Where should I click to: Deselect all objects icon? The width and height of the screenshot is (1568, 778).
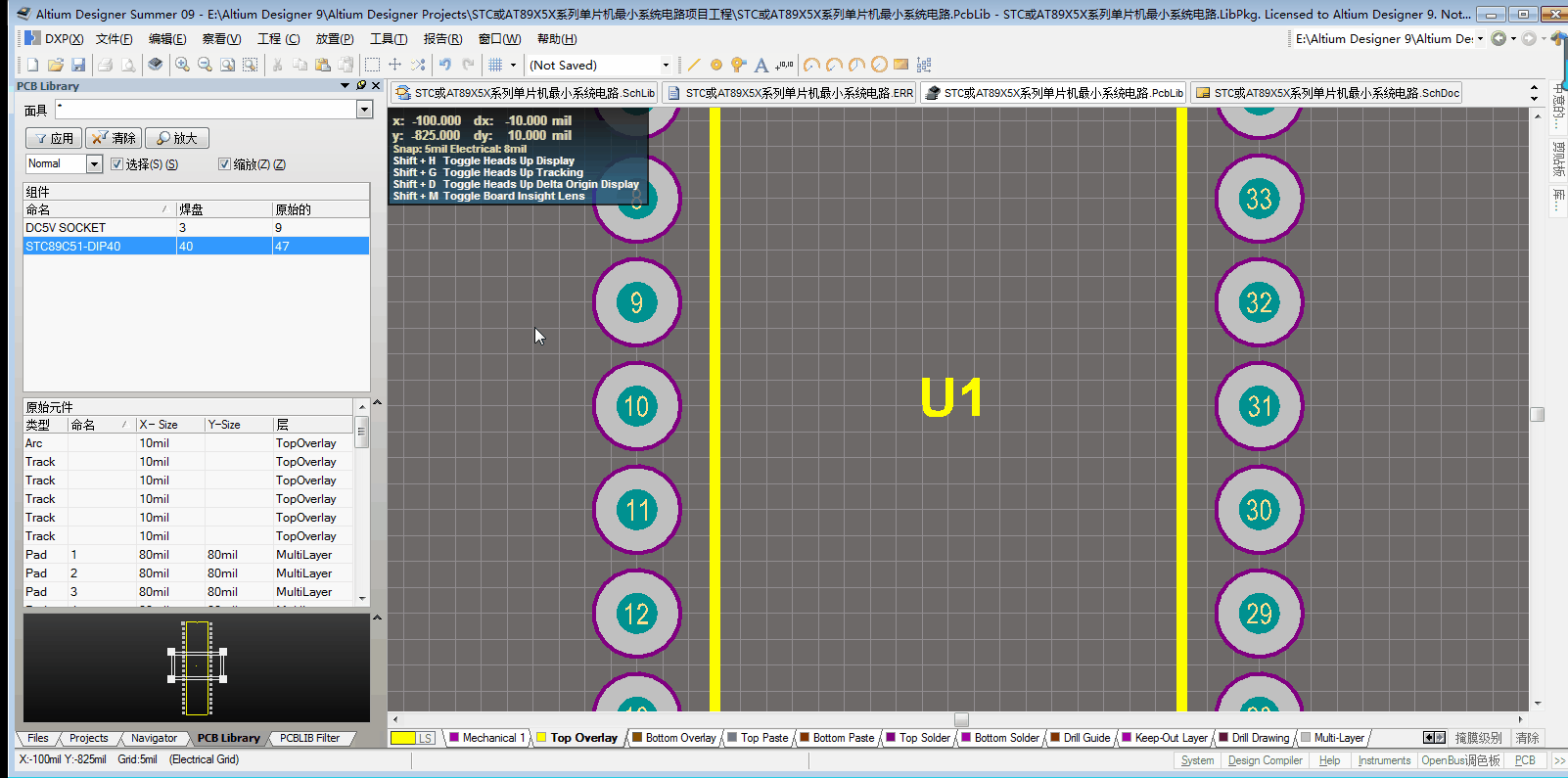(418, 65)
